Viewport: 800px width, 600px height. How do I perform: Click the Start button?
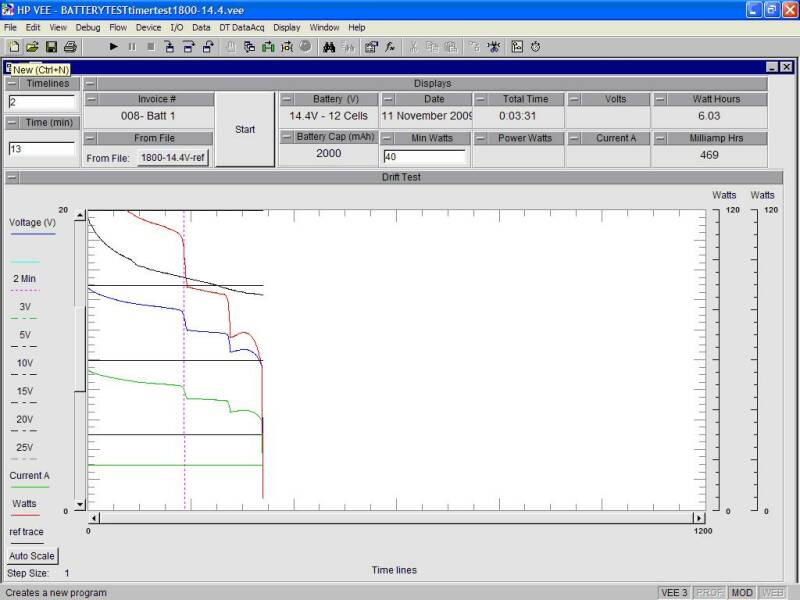coord(245,130)
